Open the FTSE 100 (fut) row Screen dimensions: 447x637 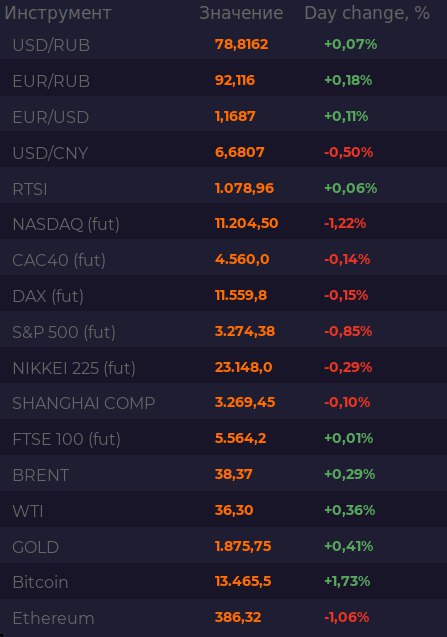tap(224, 438)
